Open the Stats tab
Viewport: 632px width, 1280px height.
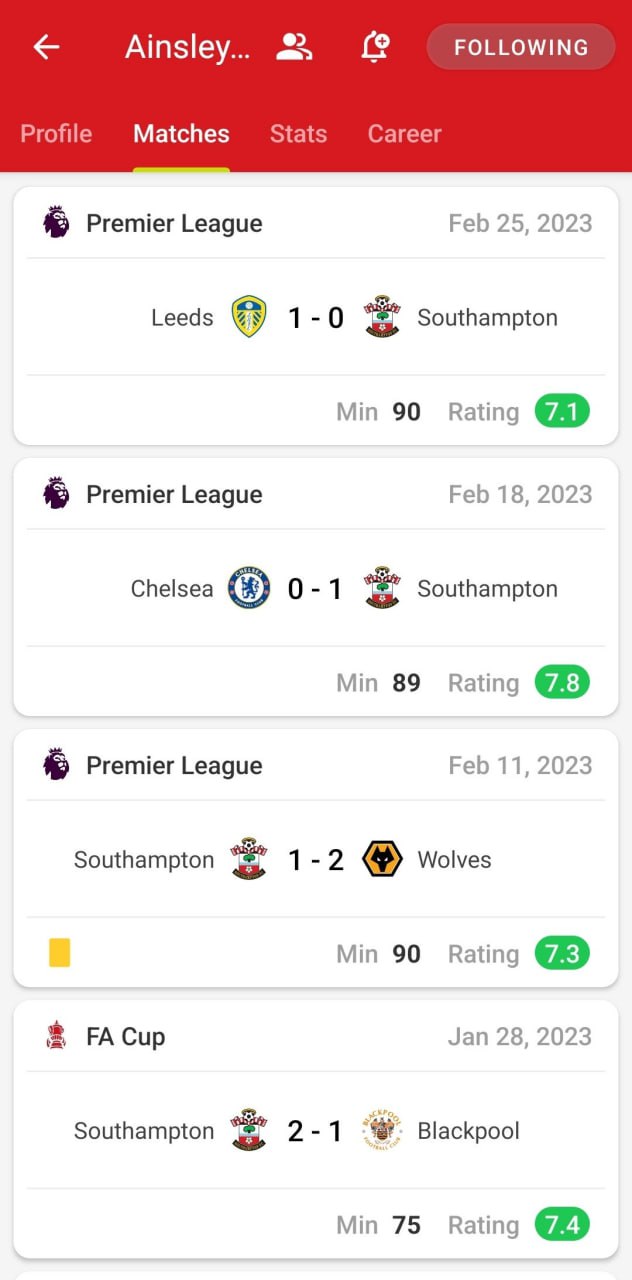(x=298, y=134)
